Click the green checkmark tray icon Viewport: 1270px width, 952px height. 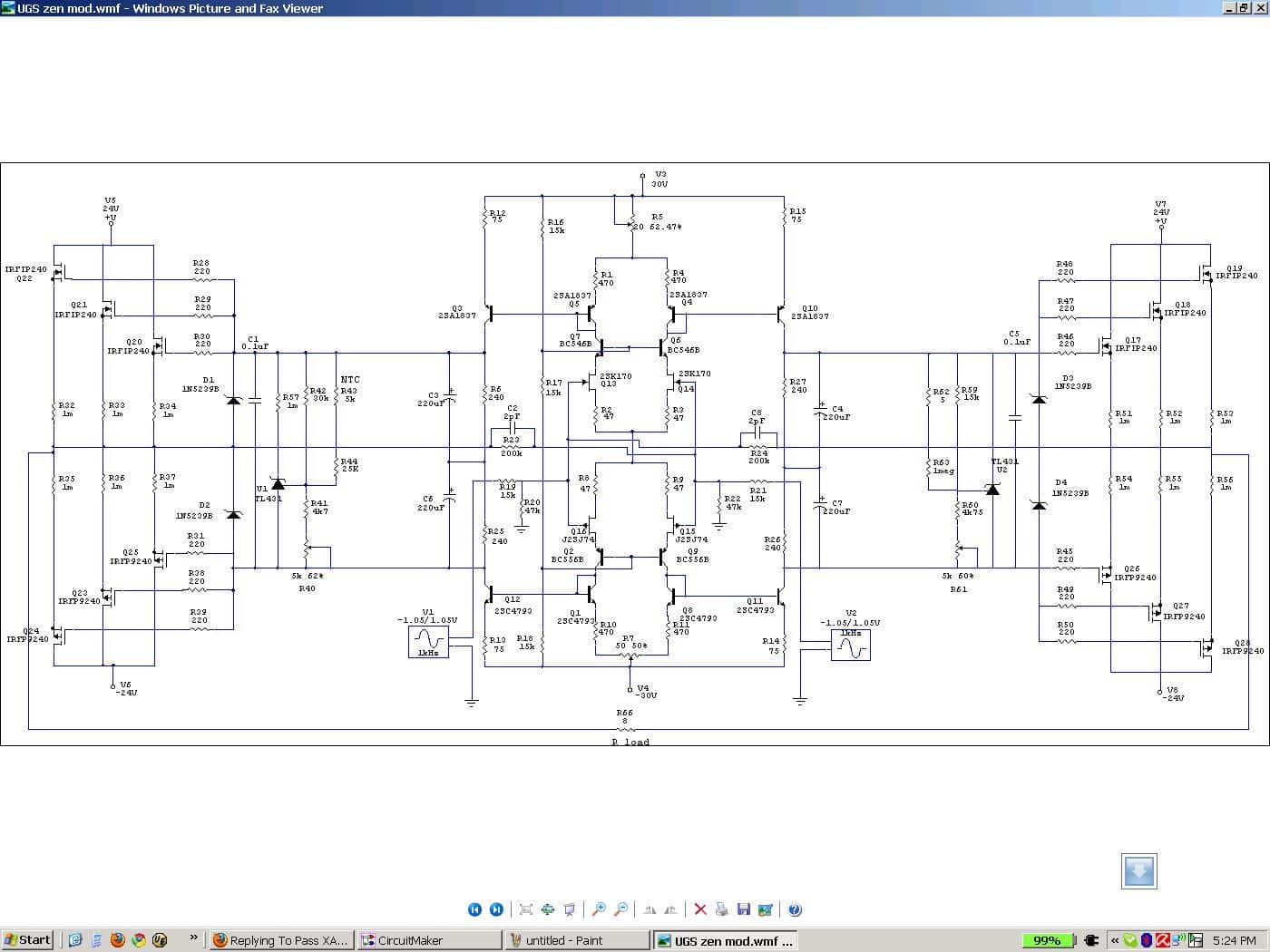[x=1130, y=940]
